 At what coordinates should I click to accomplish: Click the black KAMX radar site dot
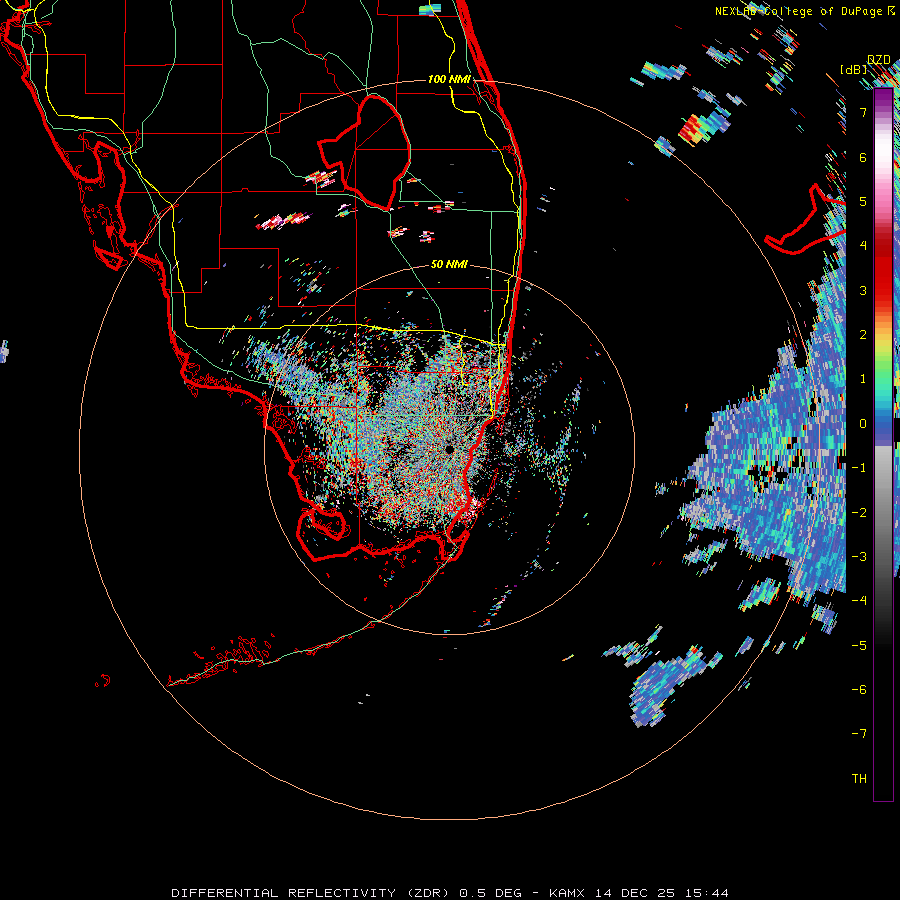click(x=449, y=449)
